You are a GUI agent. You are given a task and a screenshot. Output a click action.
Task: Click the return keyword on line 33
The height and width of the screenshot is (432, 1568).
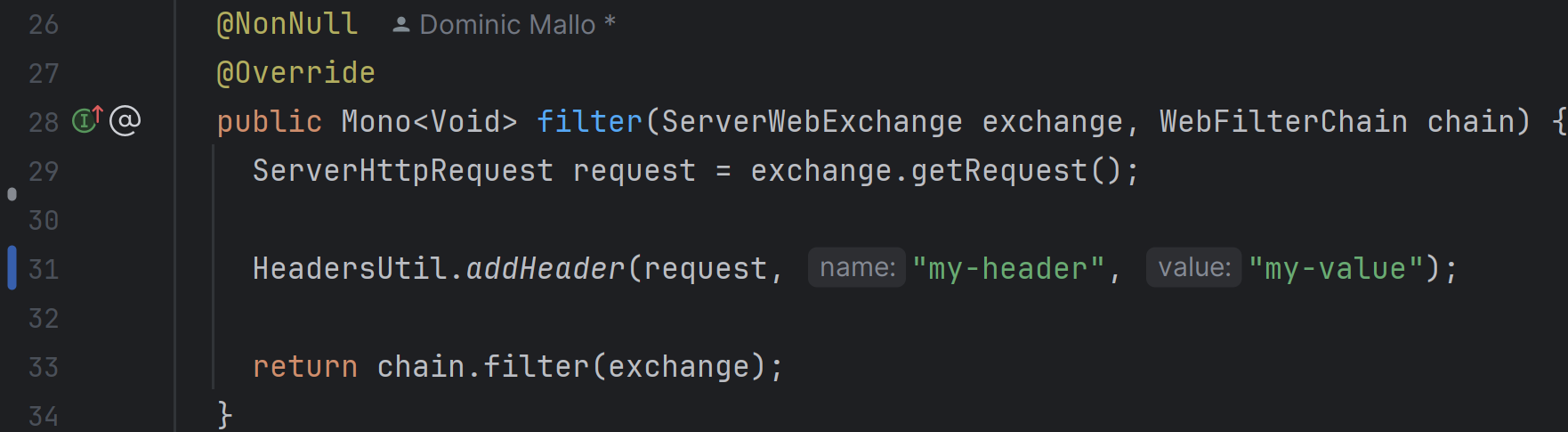coord(305,366)
